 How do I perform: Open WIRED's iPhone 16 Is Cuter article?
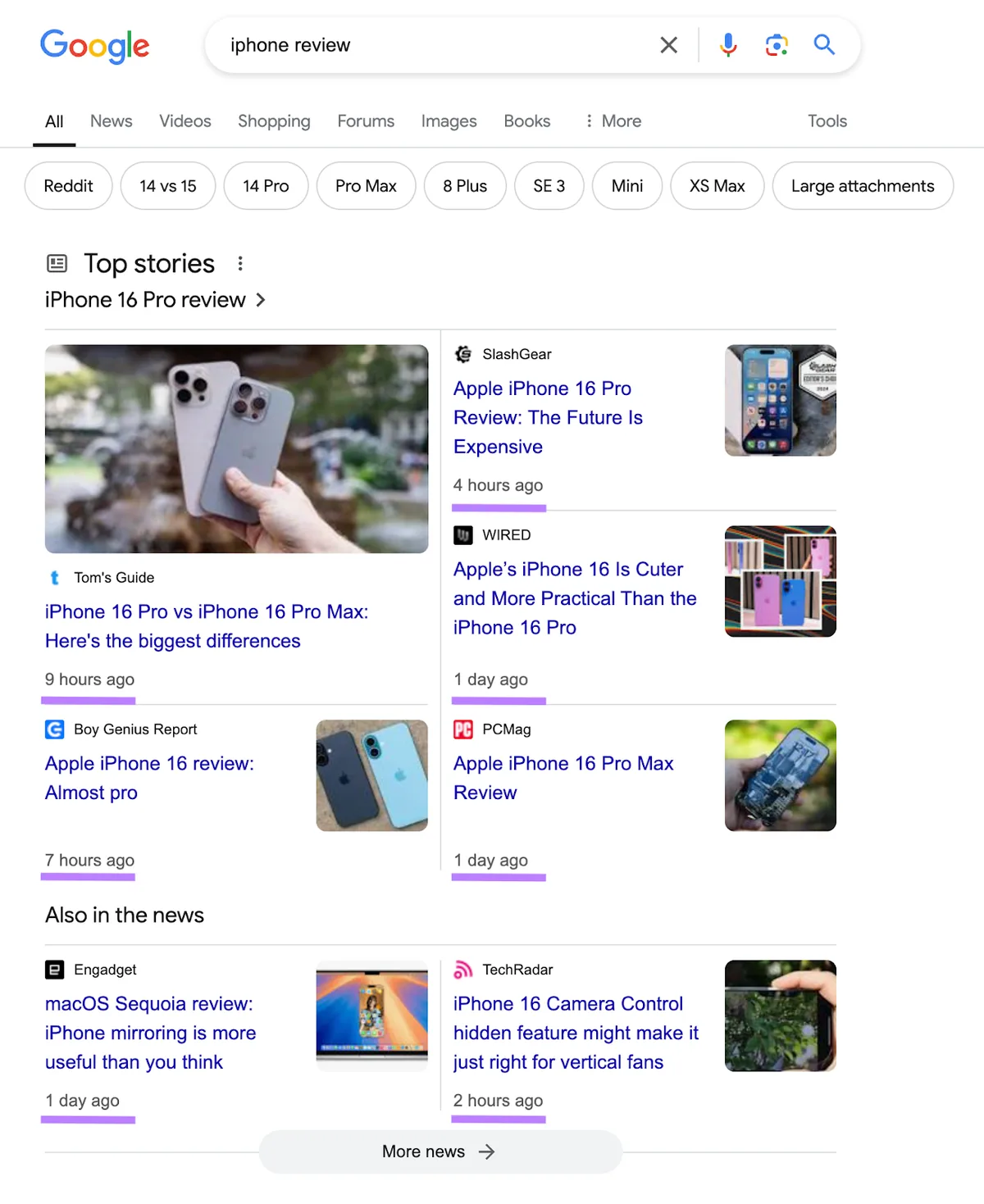click(575, 598)
